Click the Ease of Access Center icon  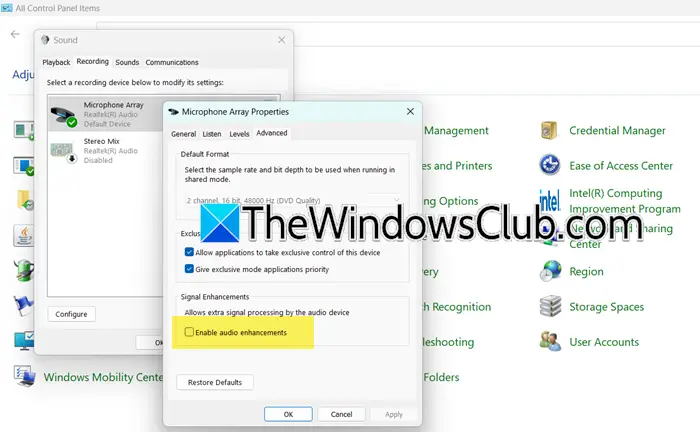click(550, 165)
